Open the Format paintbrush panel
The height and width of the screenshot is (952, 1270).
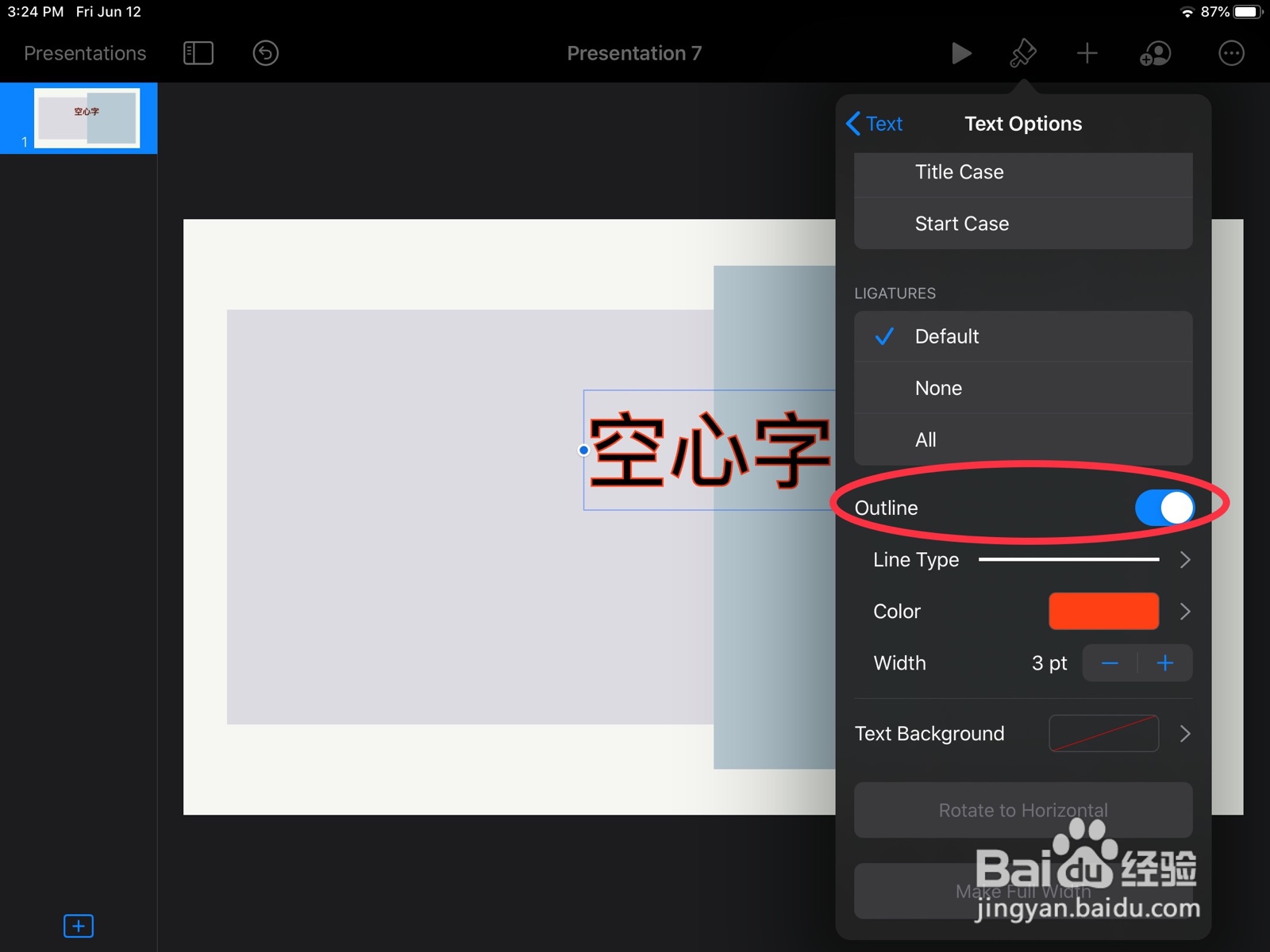point(1023,53)
